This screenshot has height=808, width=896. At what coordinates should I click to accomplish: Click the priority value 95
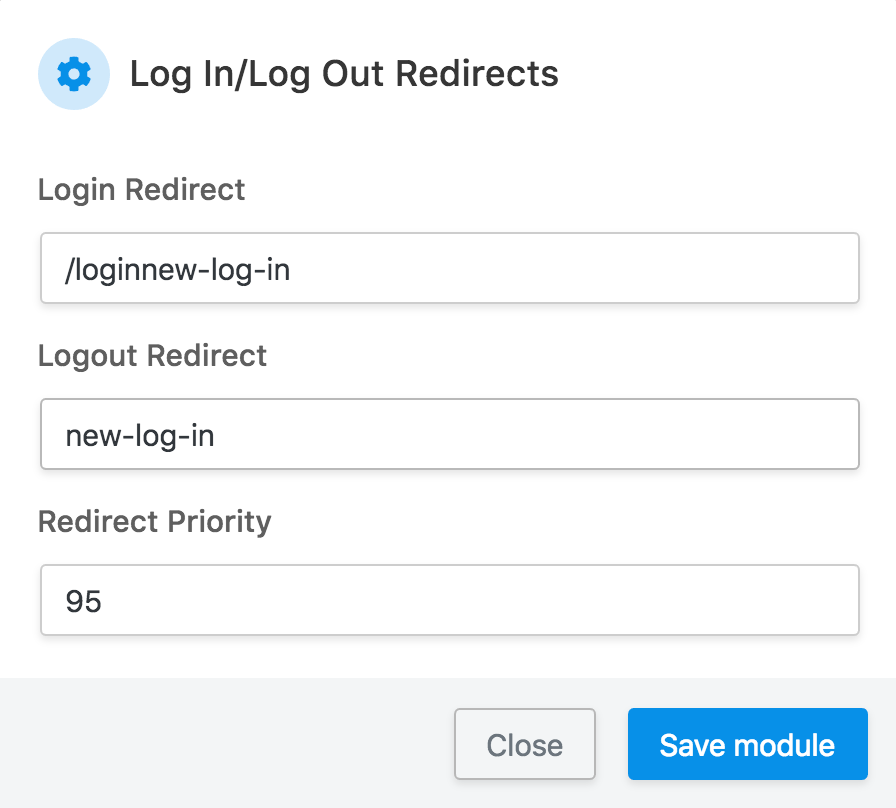[x=84, y=601]
